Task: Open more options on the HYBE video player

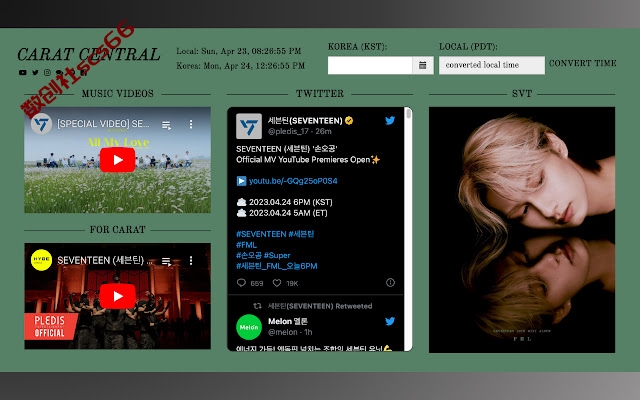Action: [191, 261]
